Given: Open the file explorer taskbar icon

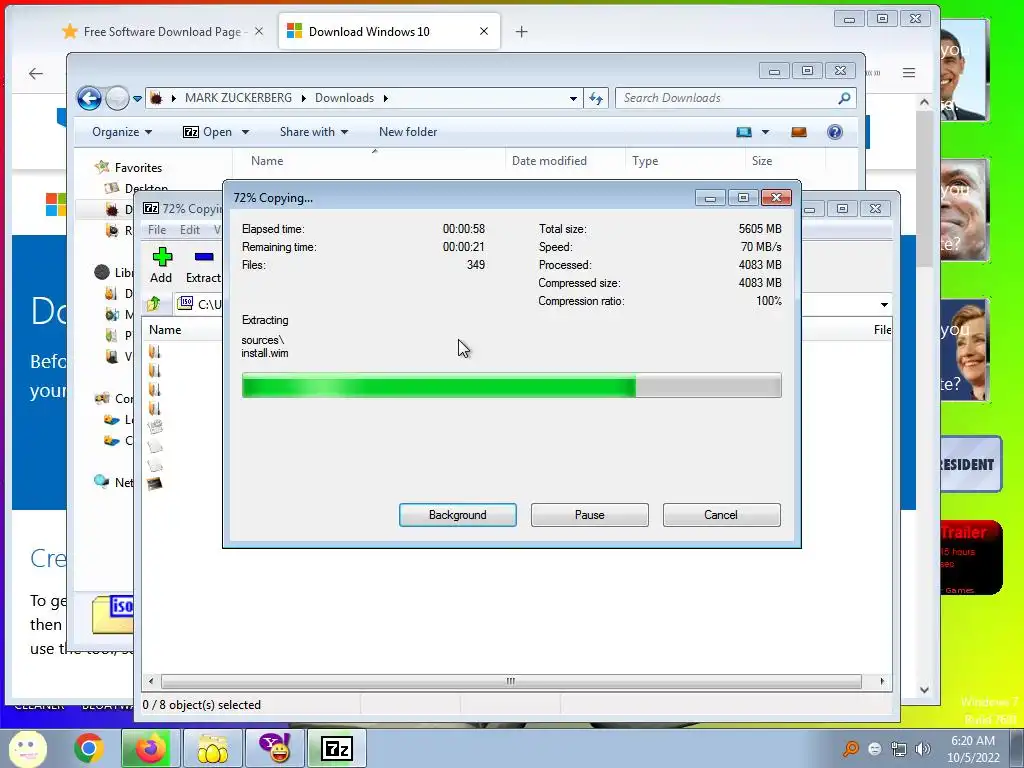Looking at the screenshot, I should [212, 748].
